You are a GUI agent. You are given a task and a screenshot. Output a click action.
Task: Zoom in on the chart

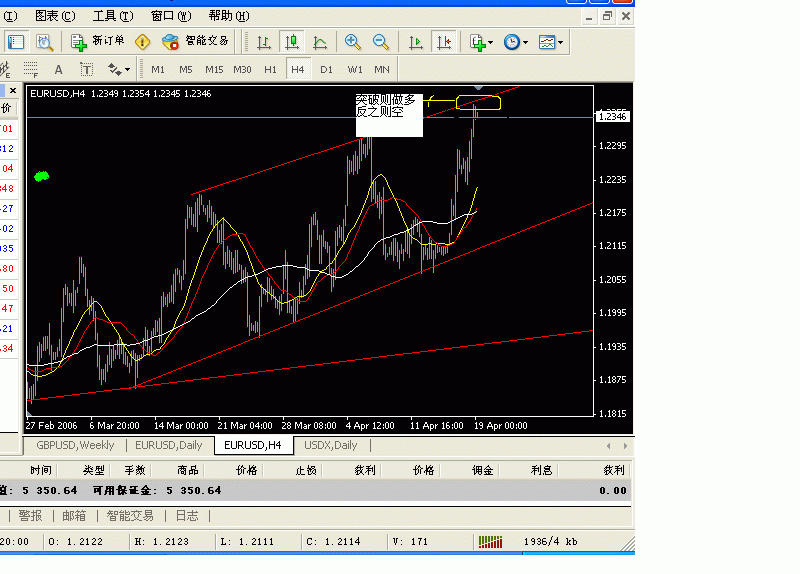point(353,42)
